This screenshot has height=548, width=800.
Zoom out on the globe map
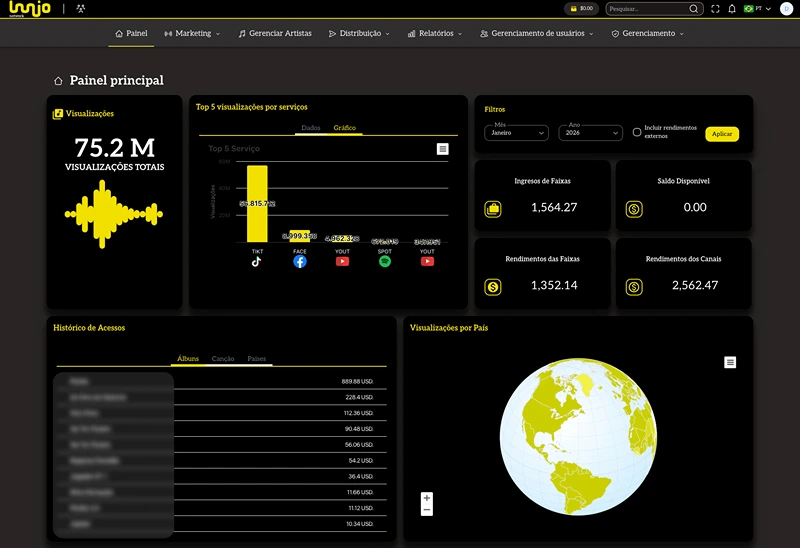coord(427,510)
